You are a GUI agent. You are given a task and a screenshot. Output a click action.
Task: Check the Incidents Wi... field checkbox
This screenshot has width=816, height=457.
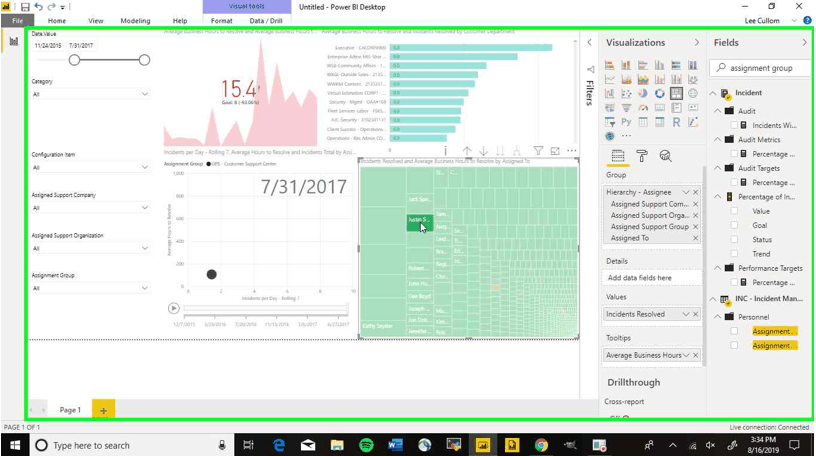click(x=734, y=125)
